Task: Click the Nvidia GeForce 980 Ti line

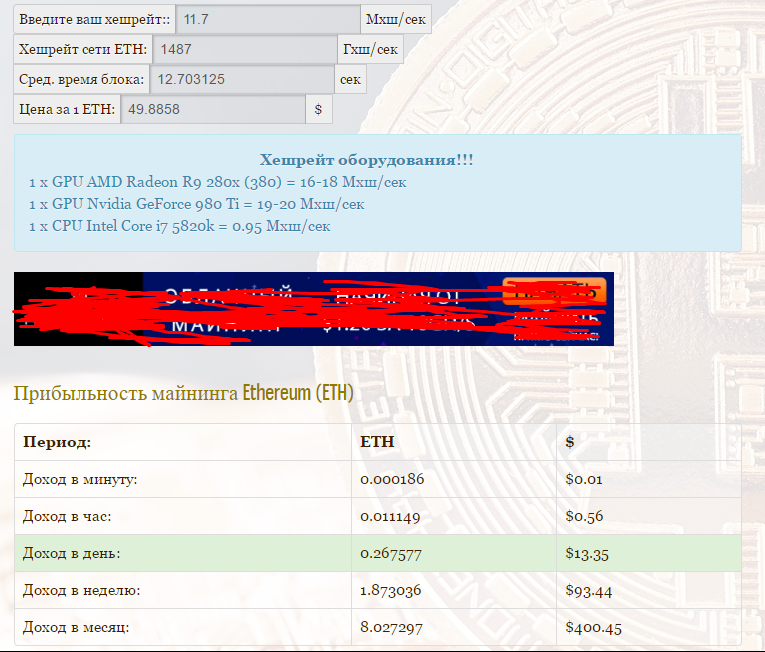Action: pos(197,204)
